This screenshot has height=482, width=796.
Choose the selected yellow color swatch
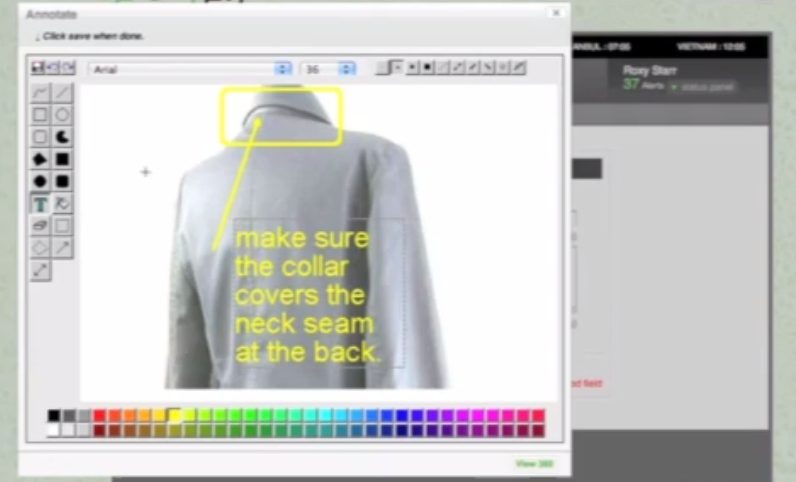point(174,415)
